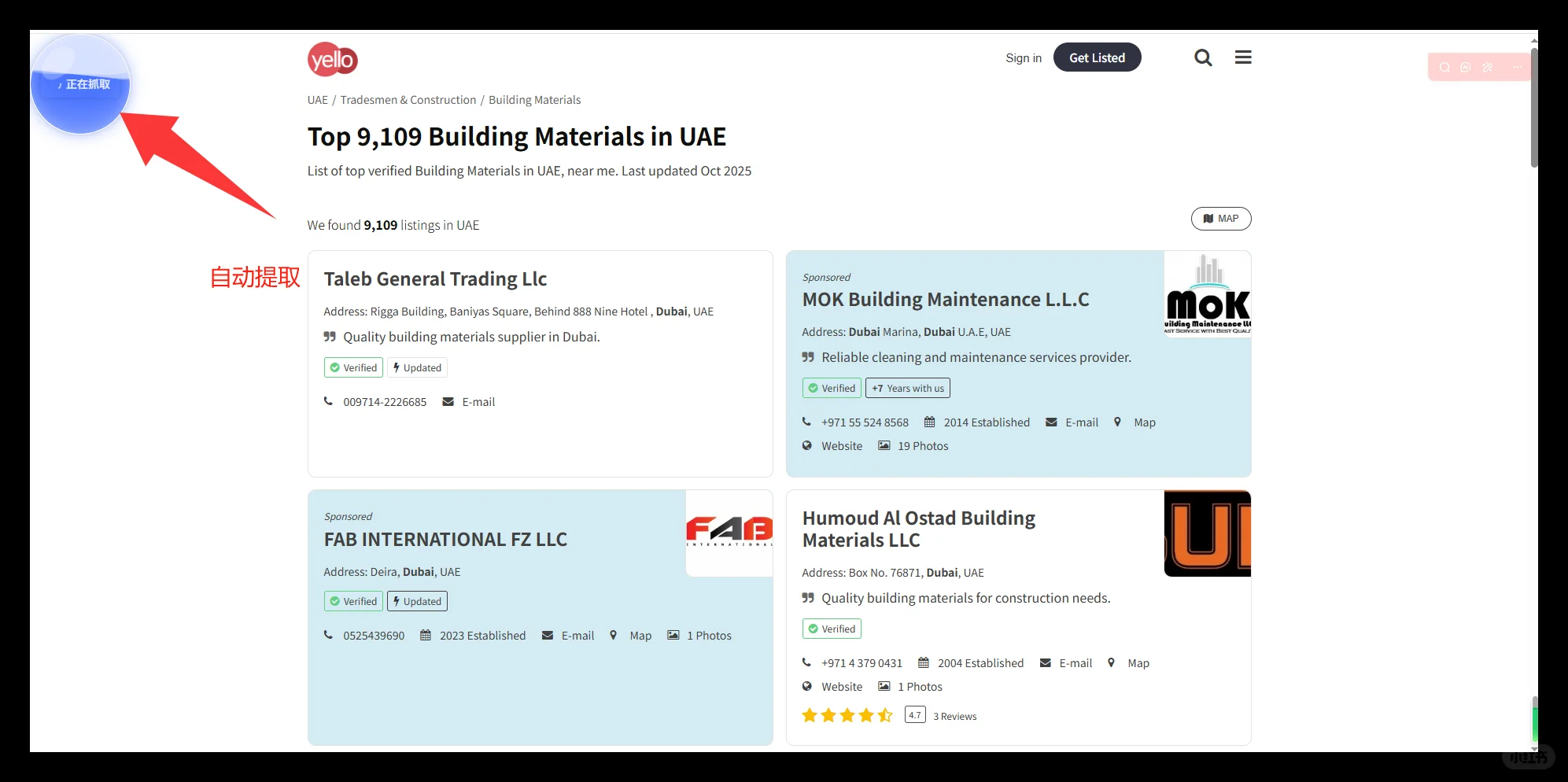Click the MAP button above the listings
1568x782 pixels.
(1221, 219)
